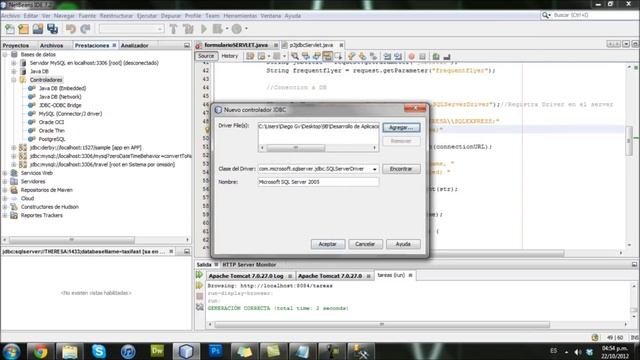Select the formularioSERVLET.java editor tab
Screen dimensions: 640x360
[236, 45]
